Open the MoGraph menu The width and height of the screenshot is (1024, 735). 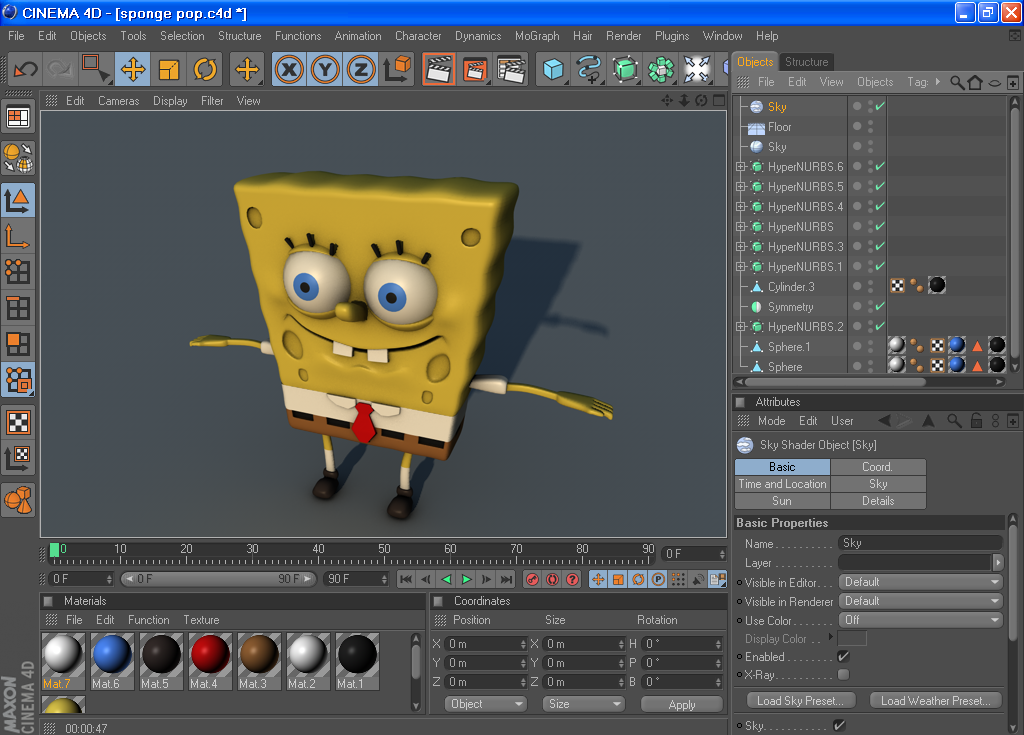[x=537, y=36]
